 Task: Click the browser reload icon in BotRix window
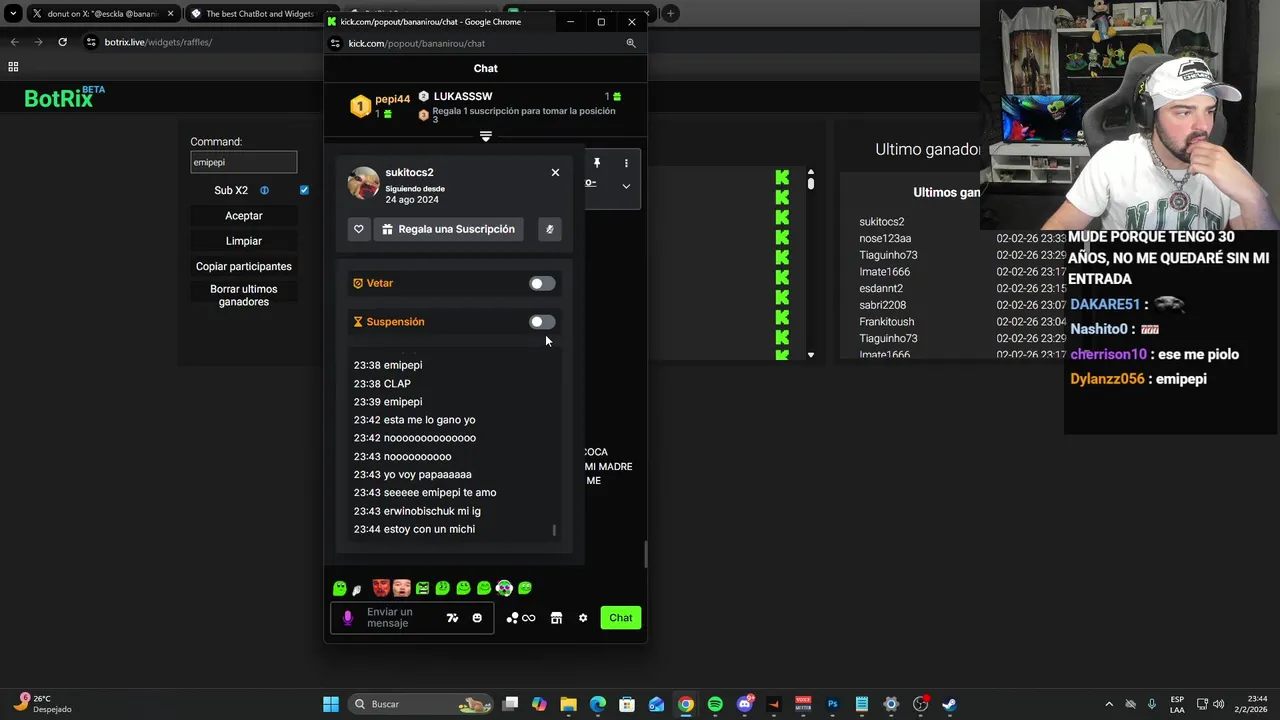click(62, 42)
